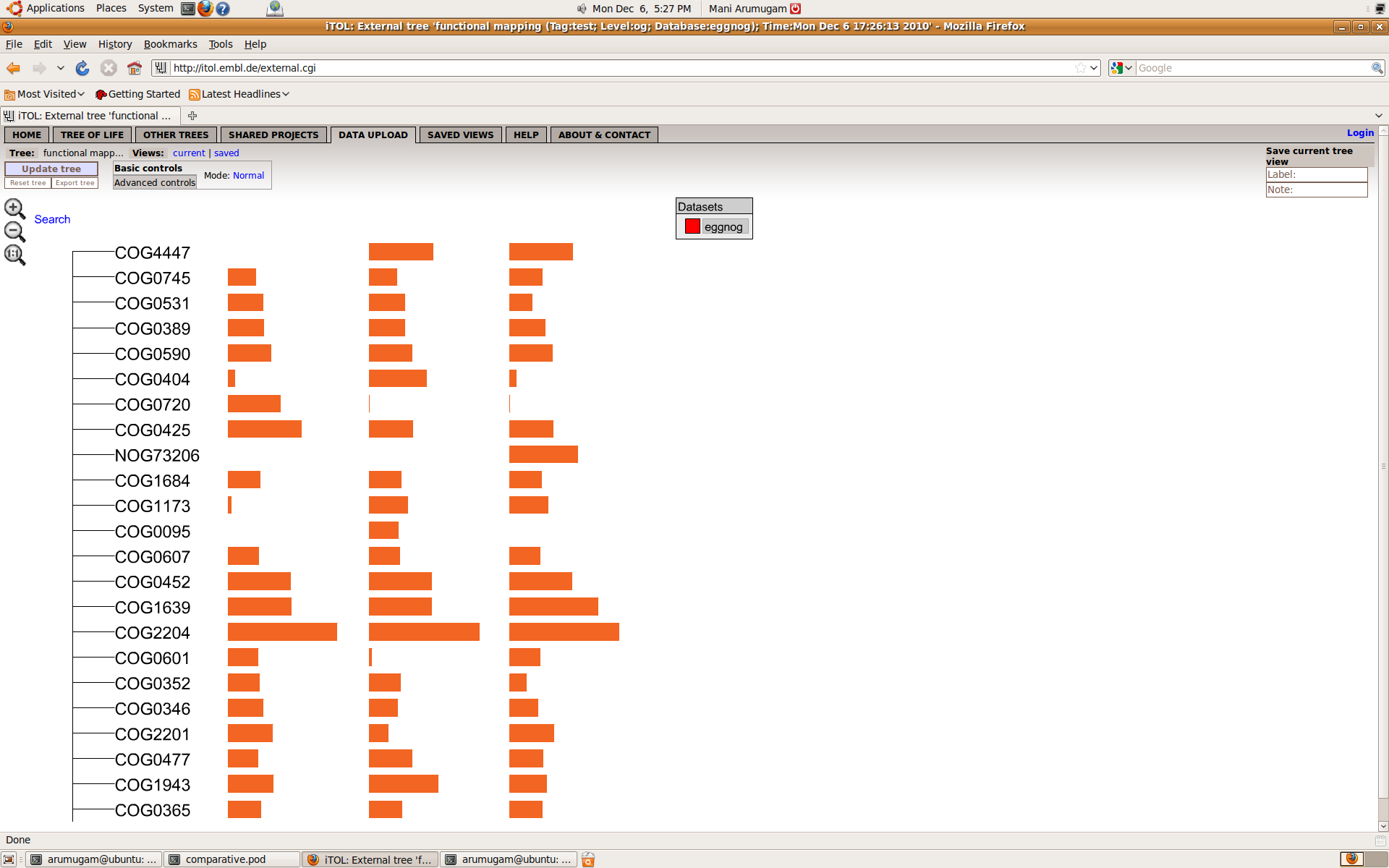Expand the Most Visited bookmarks folder
This screenshot has width=1389, height=868.
45,94
